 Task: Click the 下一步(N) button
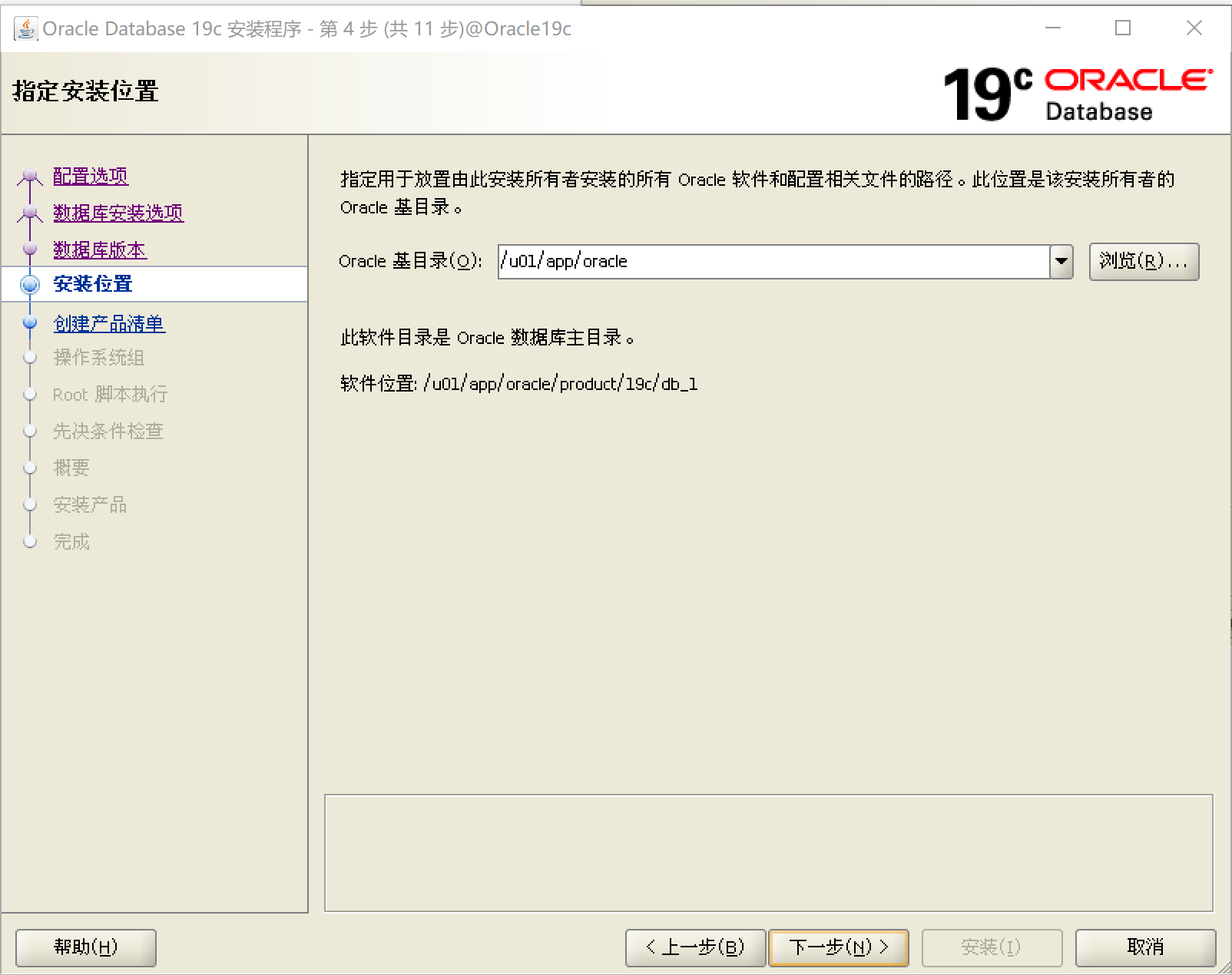point(839,947)
